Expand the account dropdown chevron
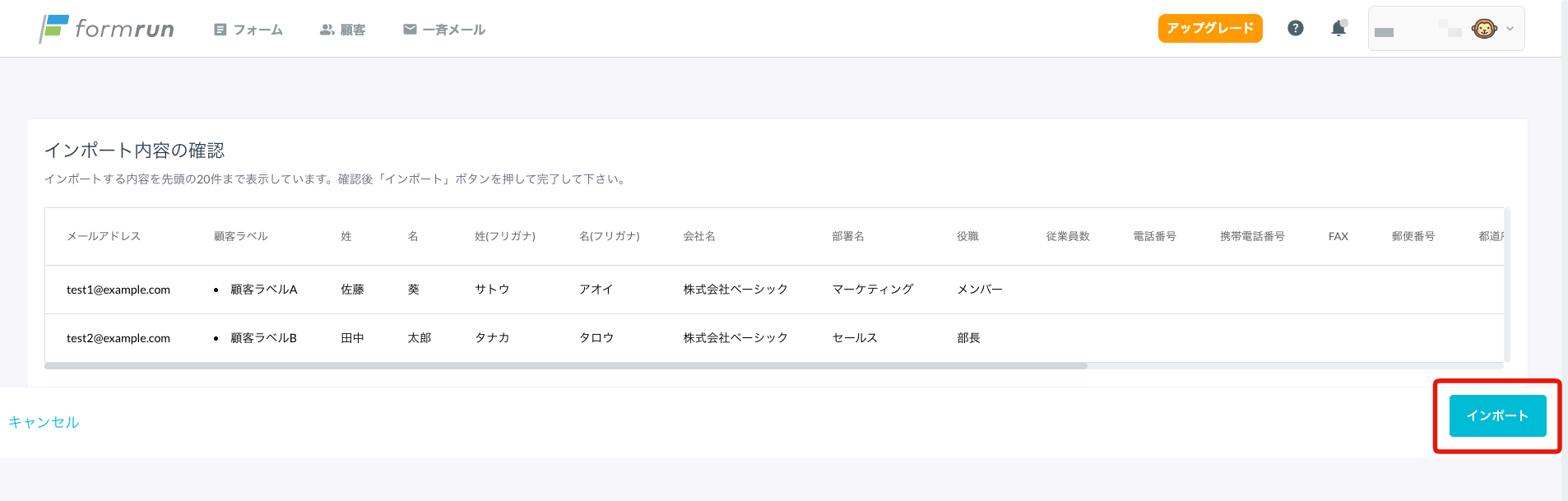This screenshot has width=1568, height=501. (x=1510, y=29)
